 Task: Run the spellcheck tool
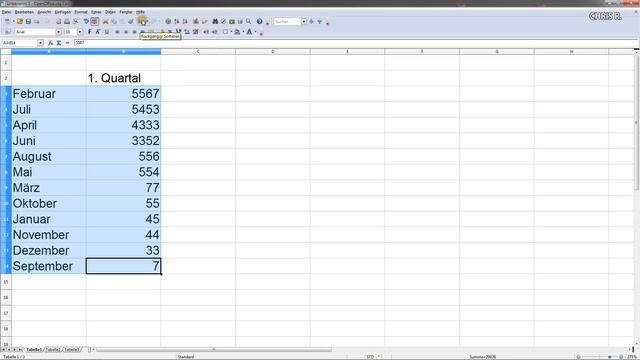point(86,21)
